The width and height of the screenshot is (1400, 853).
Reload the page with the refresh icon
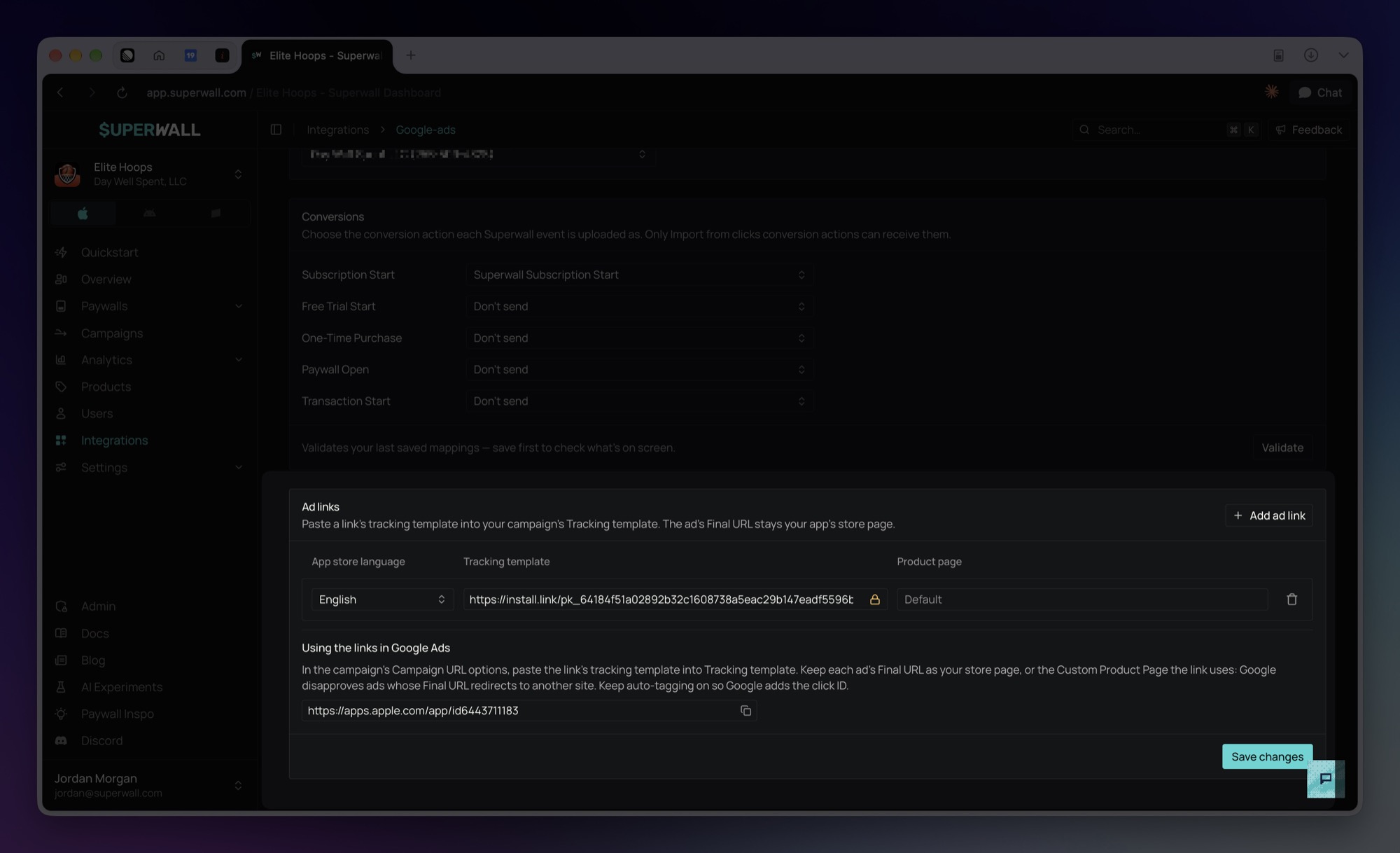(122, 92)
